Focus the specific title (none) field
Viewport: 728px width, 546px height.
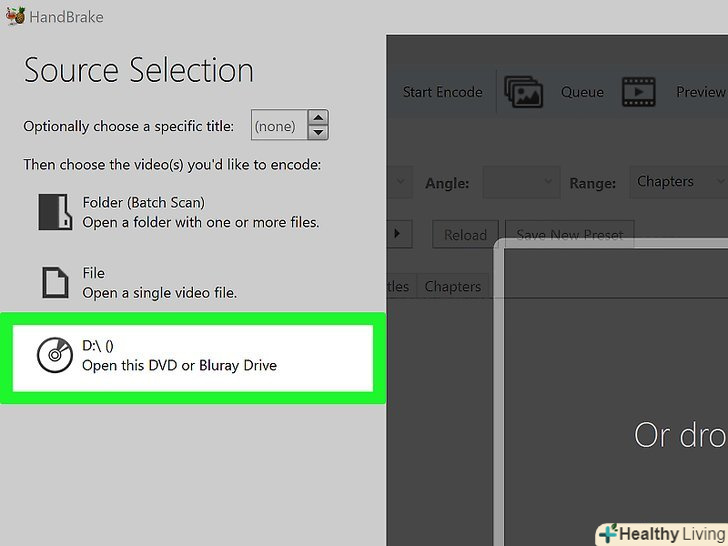(279, 125)
